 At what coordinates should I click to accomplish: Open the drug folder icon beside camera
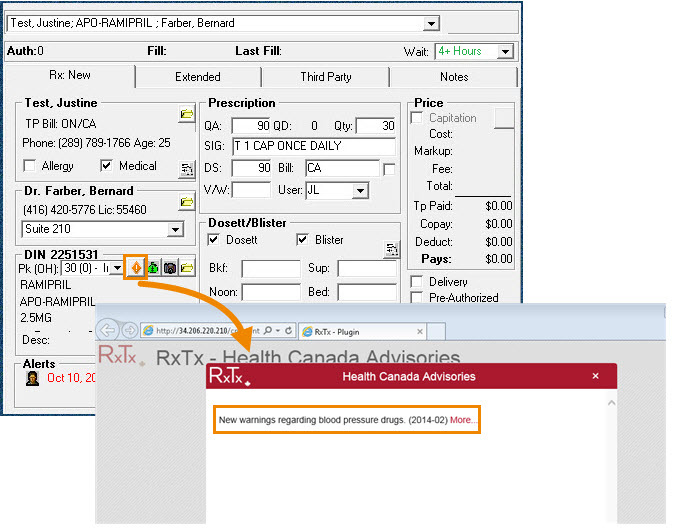(x=187, y=268)
